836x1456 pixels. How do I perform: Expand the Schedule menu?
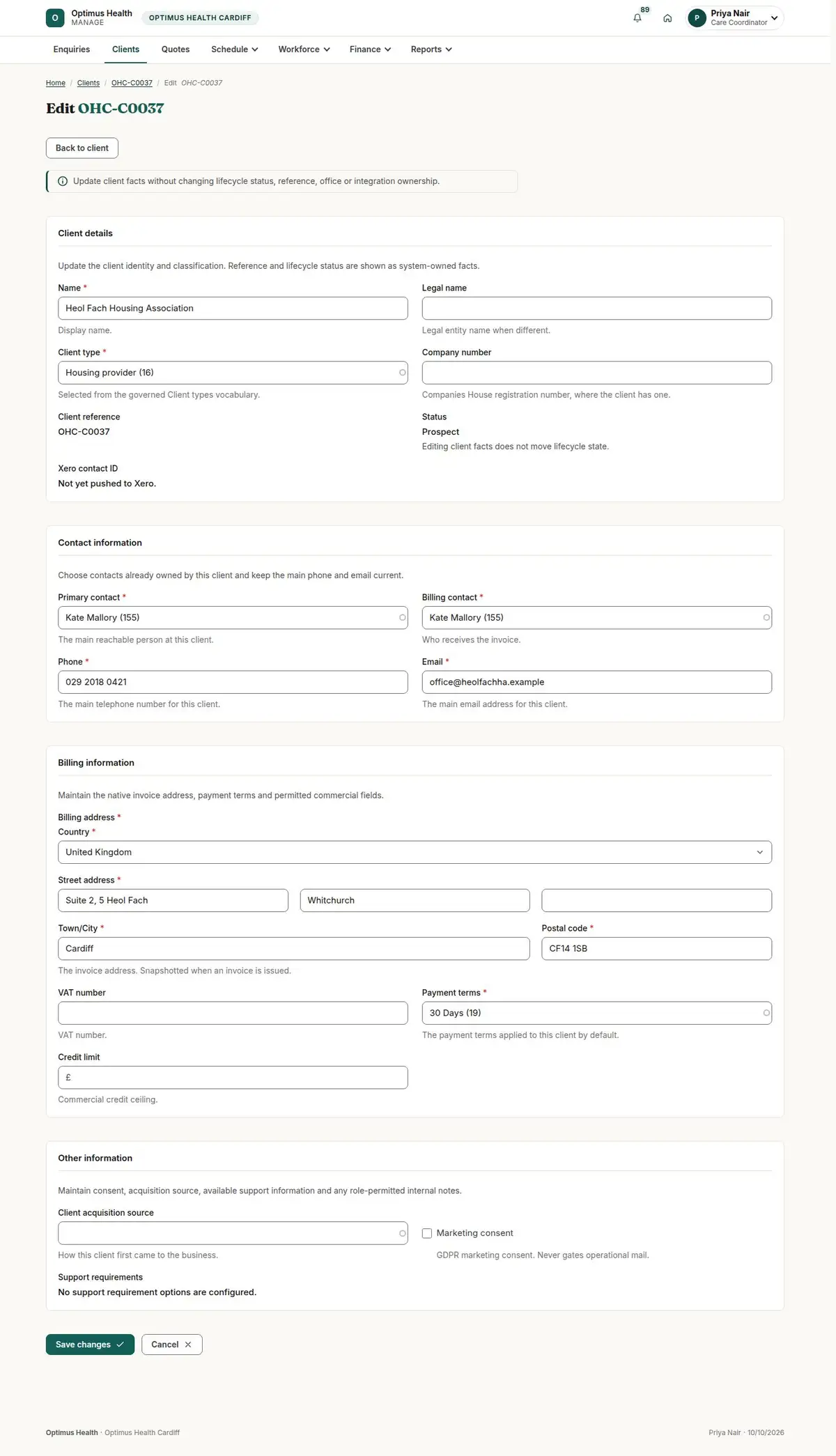click(235, 49)
